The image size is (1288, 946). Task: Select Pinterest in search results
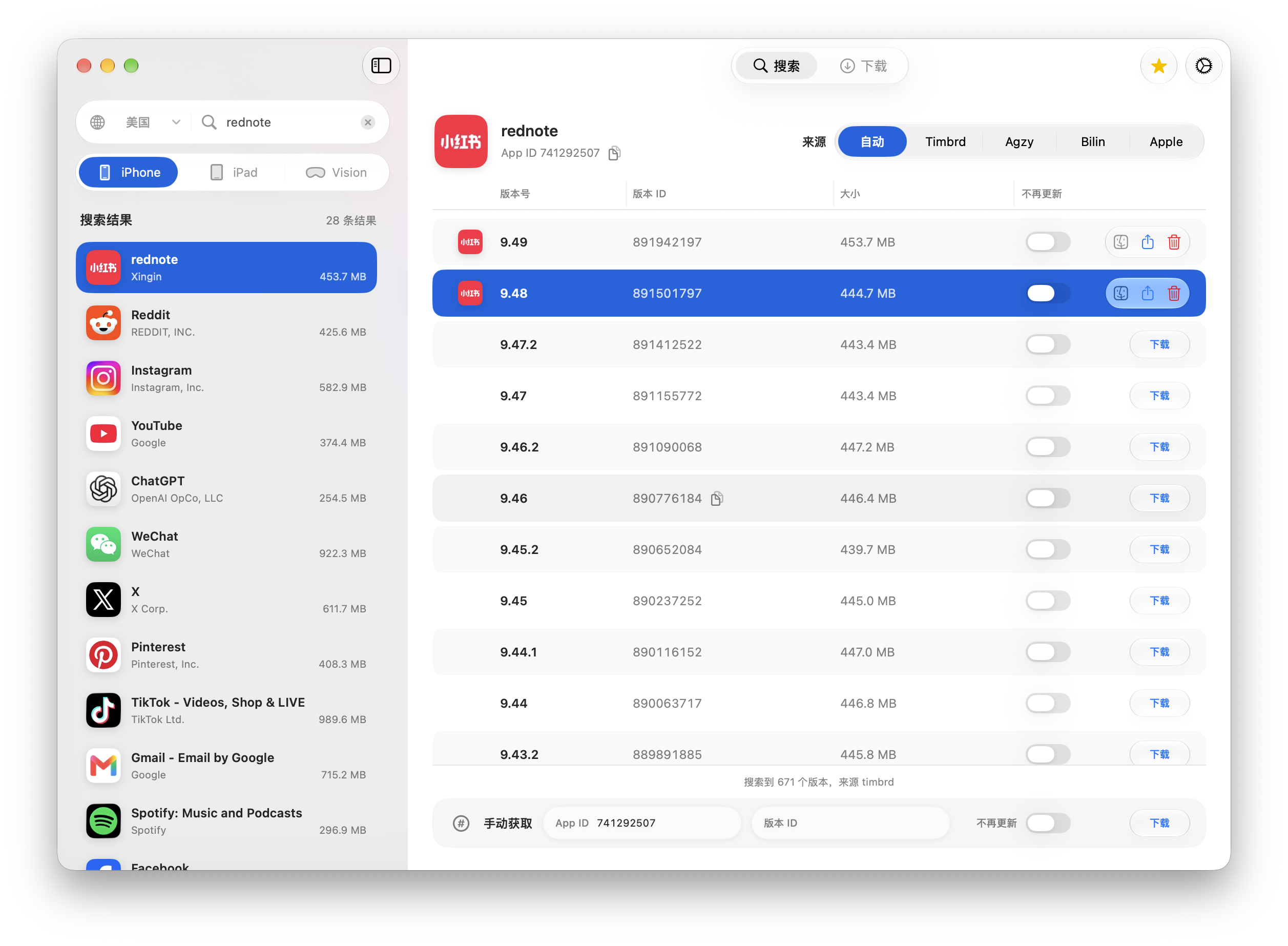coord(226,655)
